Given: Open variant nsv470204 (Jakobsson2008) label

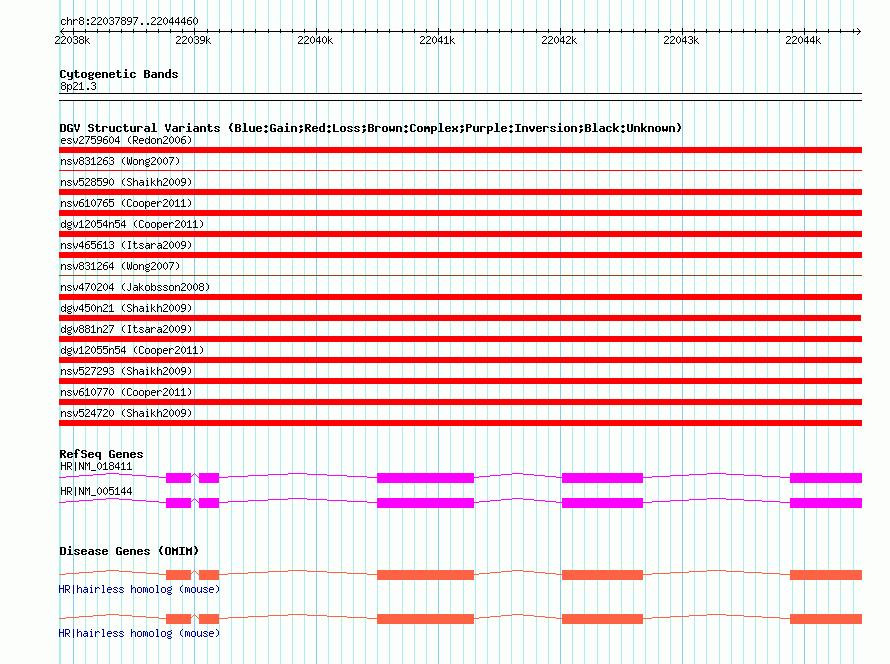Looking at the screenshot, I should pyautogui.click(x=135, y=287).
